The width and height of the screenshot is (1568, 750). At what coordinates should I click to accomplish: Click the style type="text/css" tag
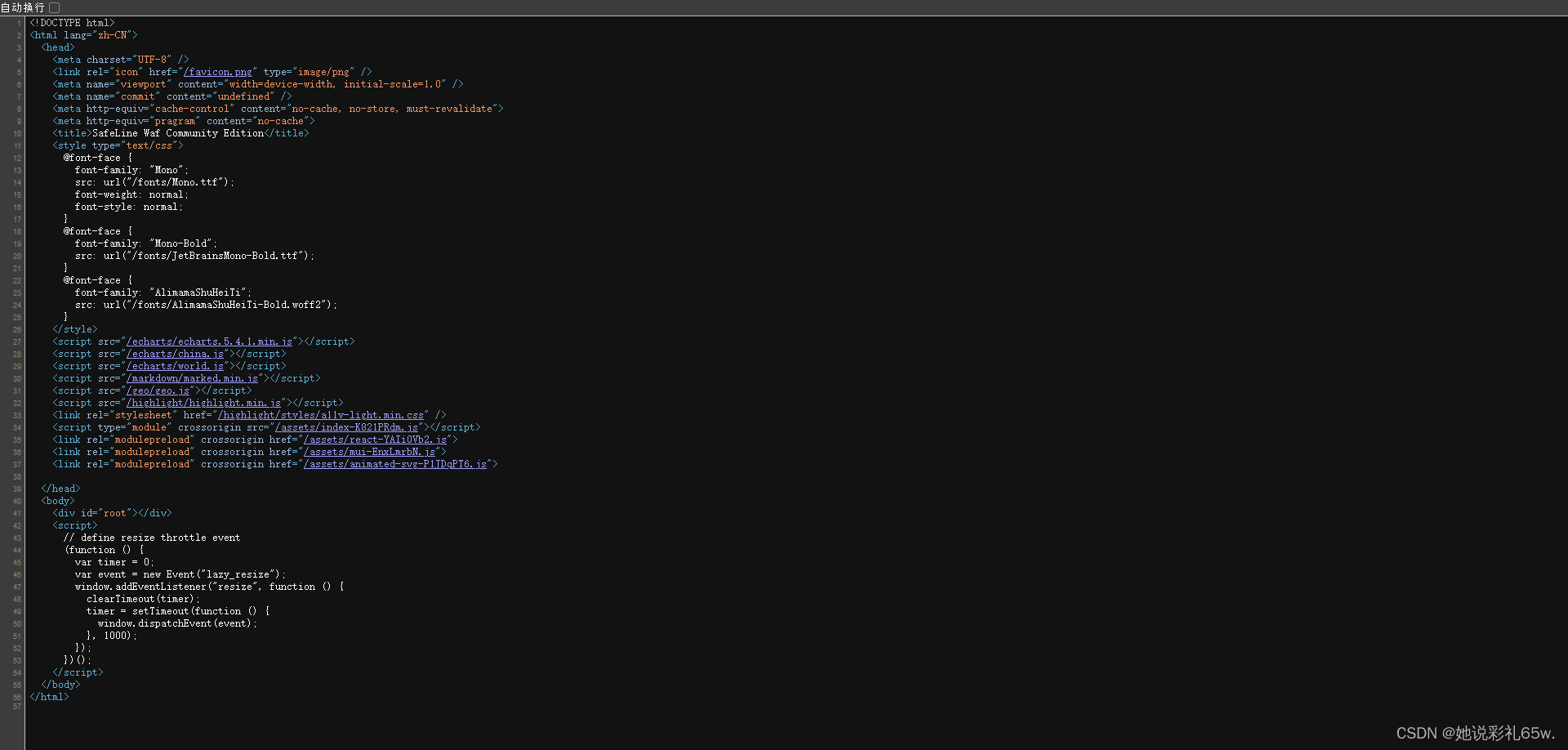(x=118, y=145)
